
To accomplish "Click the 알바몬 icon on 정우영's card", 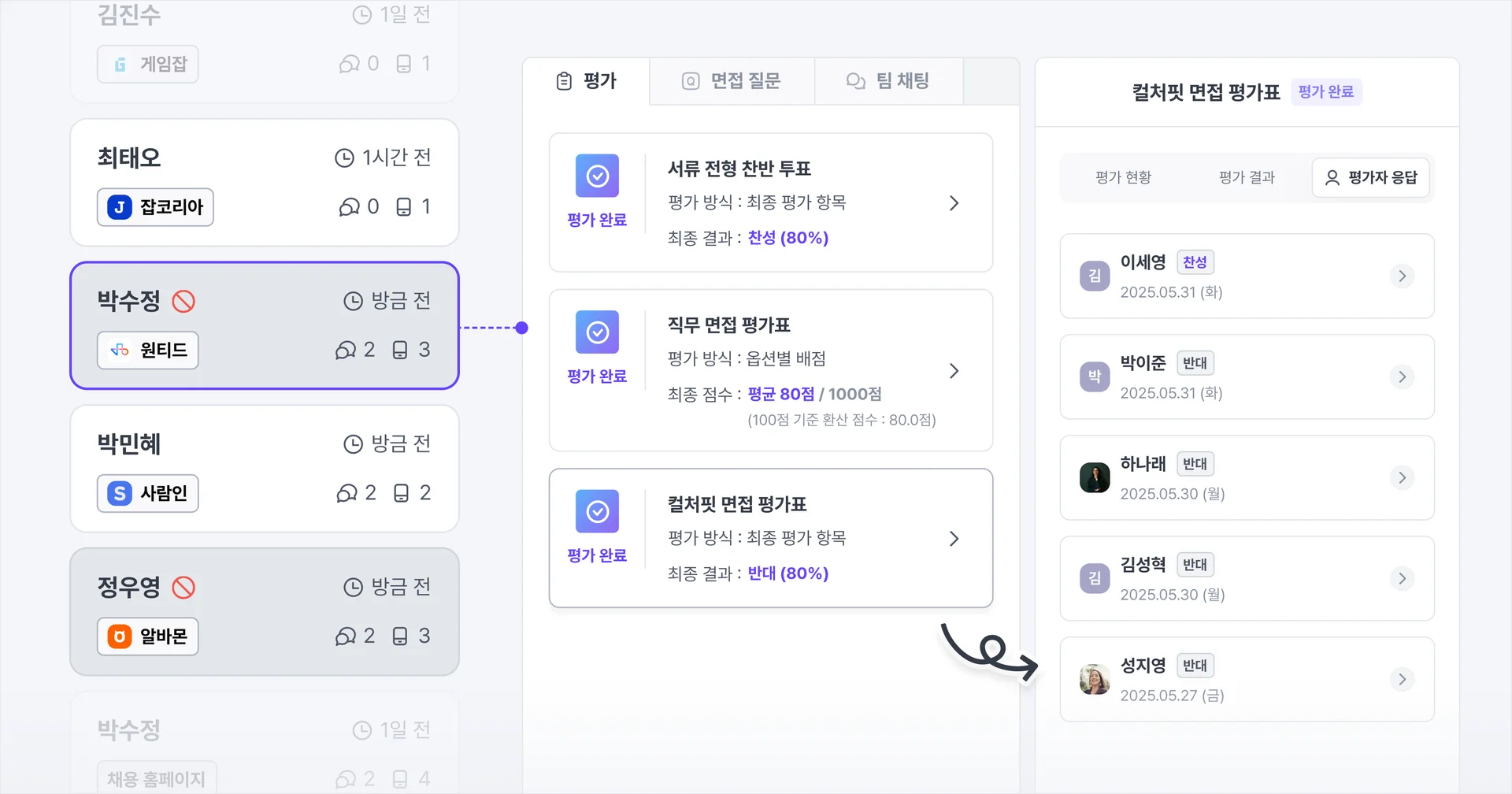I will pyautogui.click(x=119, y=636).
